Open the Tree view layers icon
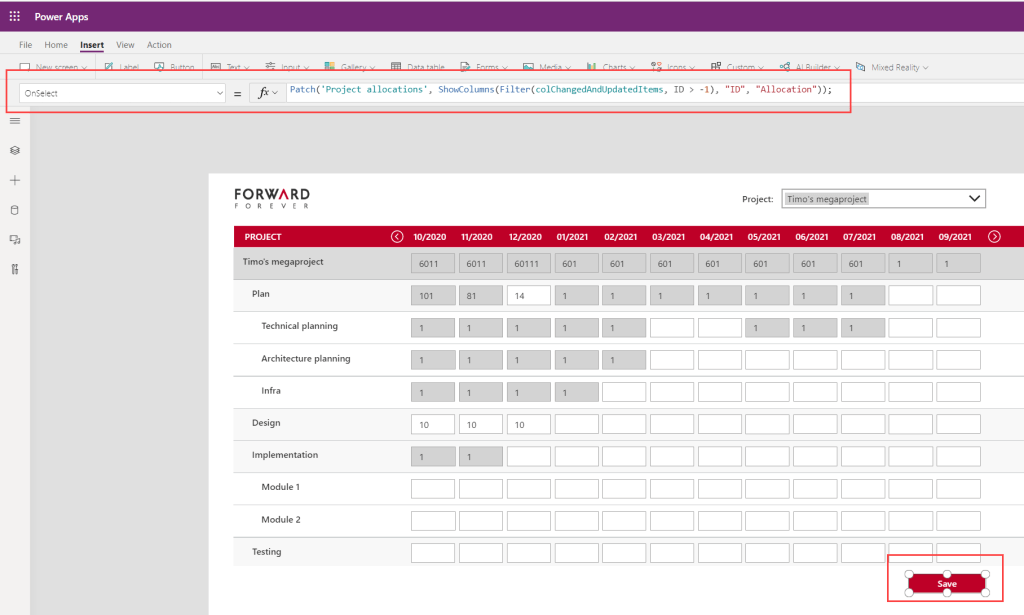Viewport: 1024px width, 615px height. click(14, 150)
